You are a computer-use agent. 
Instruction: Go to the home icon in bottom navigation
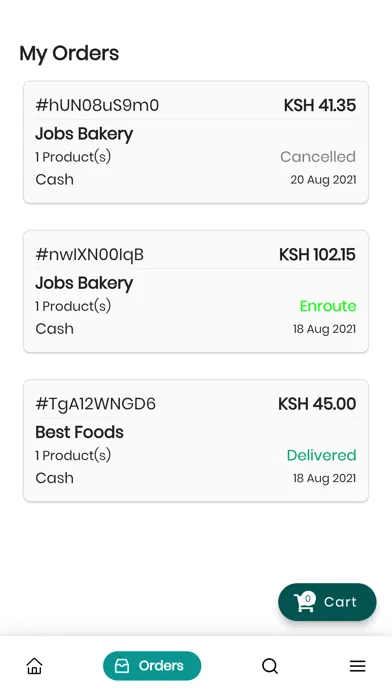pyautogui.click(x=34, y=666)
